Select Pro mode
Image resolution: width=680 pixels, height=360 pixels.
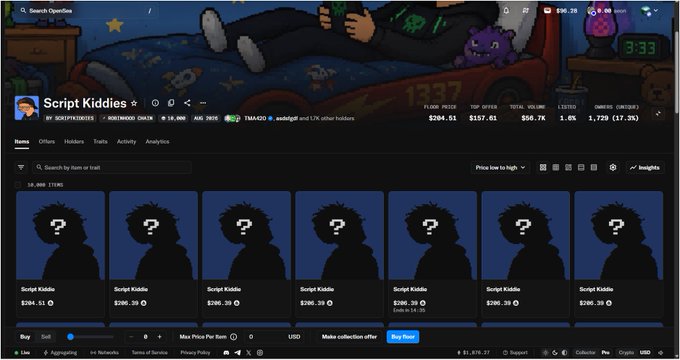pyautogui.click(x=605, y=353)
